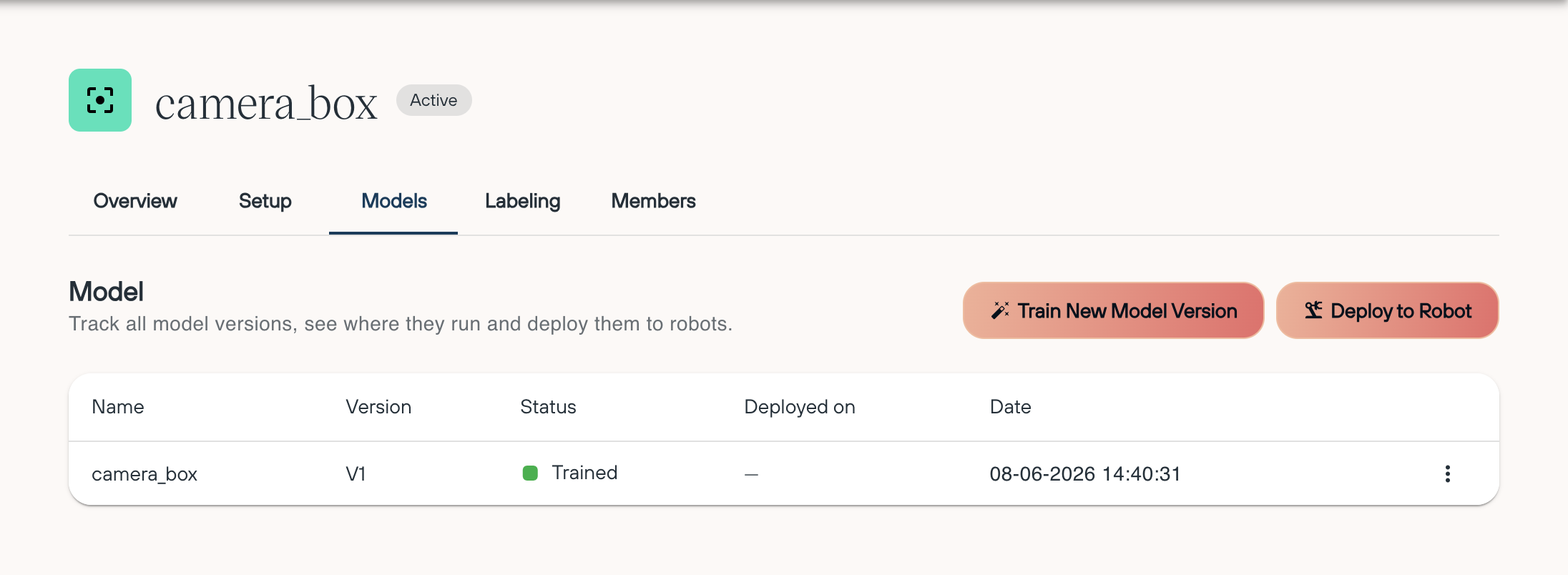Click the Version column header
1568x575 pixels.
pos(378,407)
